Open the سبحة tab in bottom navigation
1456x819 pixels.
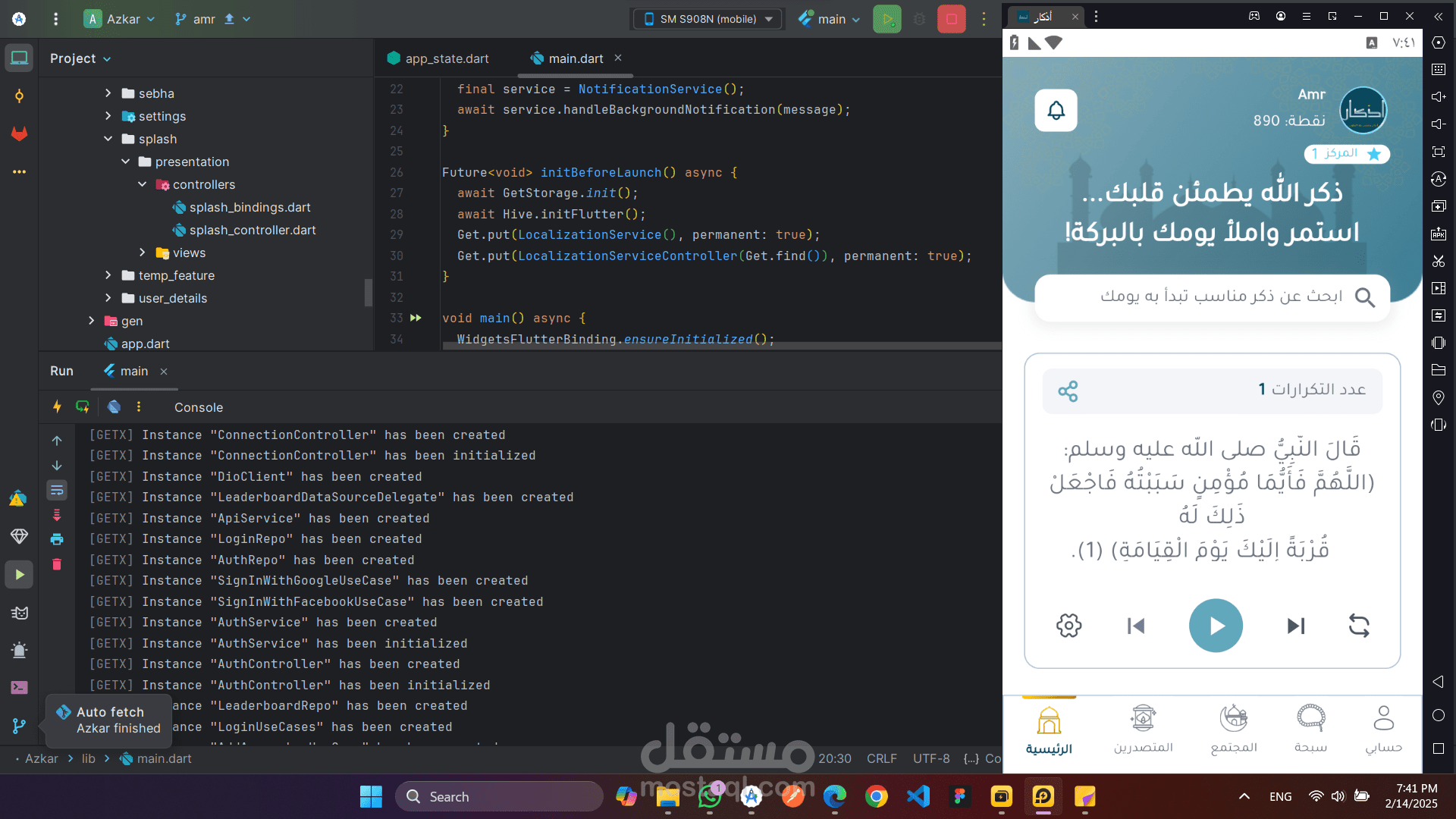click(1310, 728)
